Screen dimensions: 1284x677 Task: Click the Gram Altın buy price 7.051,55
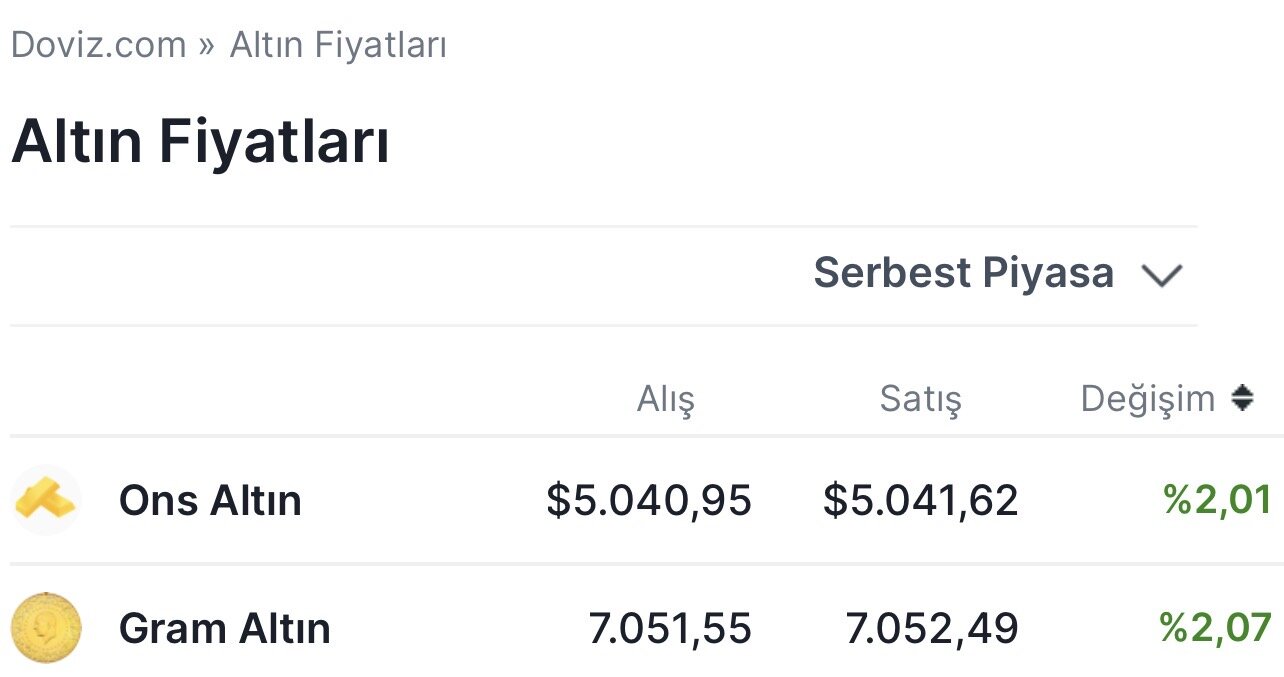669,629
